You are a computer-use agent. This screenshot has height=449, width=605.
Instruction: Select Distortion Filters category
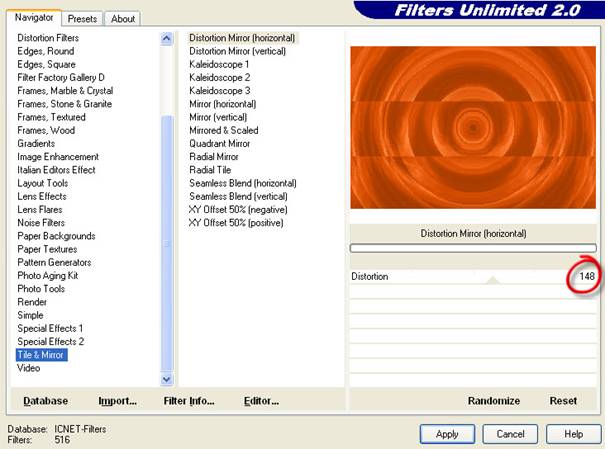point(48,38)
